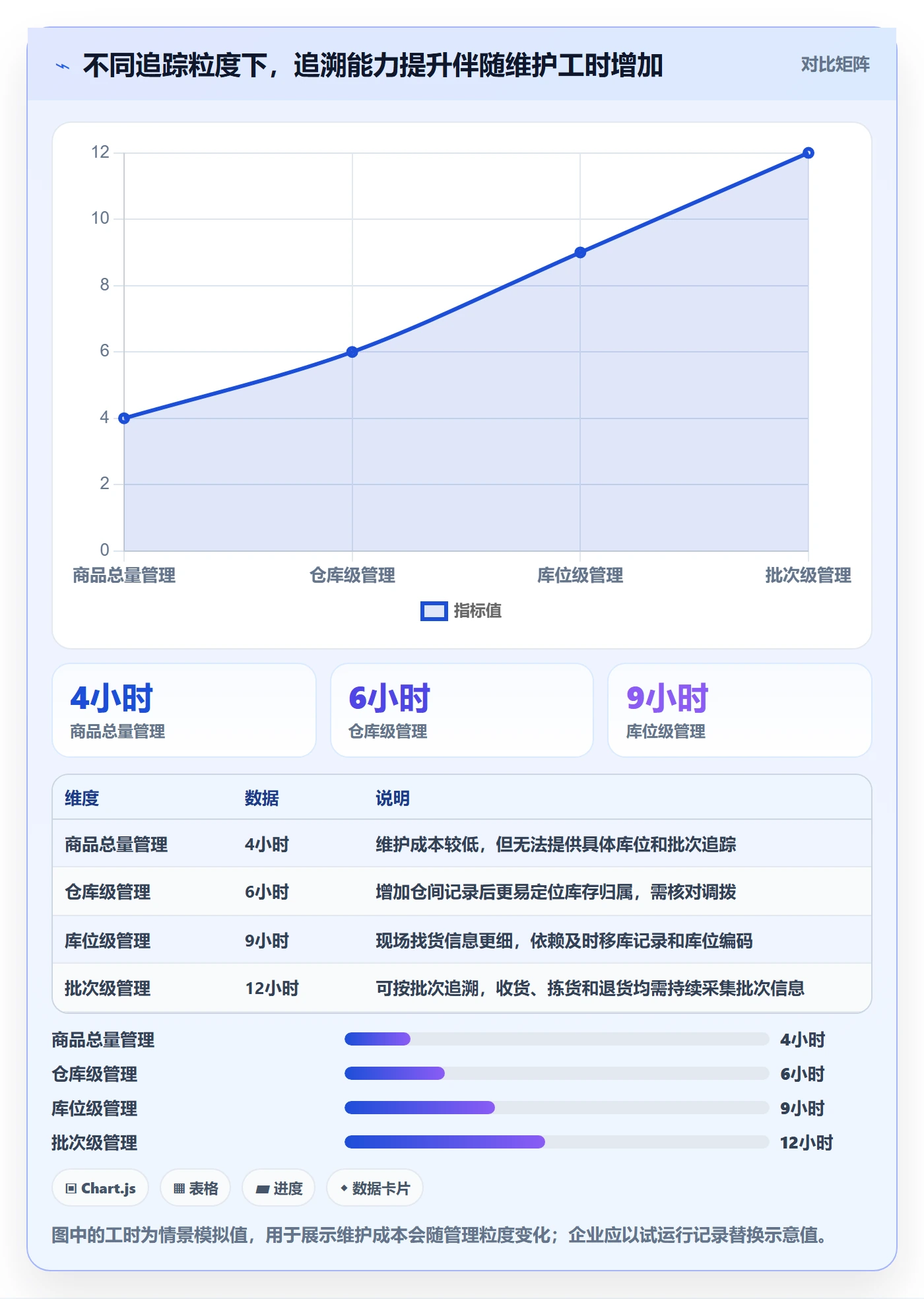Click the 批次级管理 progress bar
The width and height of the screenshot is (924, 1299).
point(556,1142)
